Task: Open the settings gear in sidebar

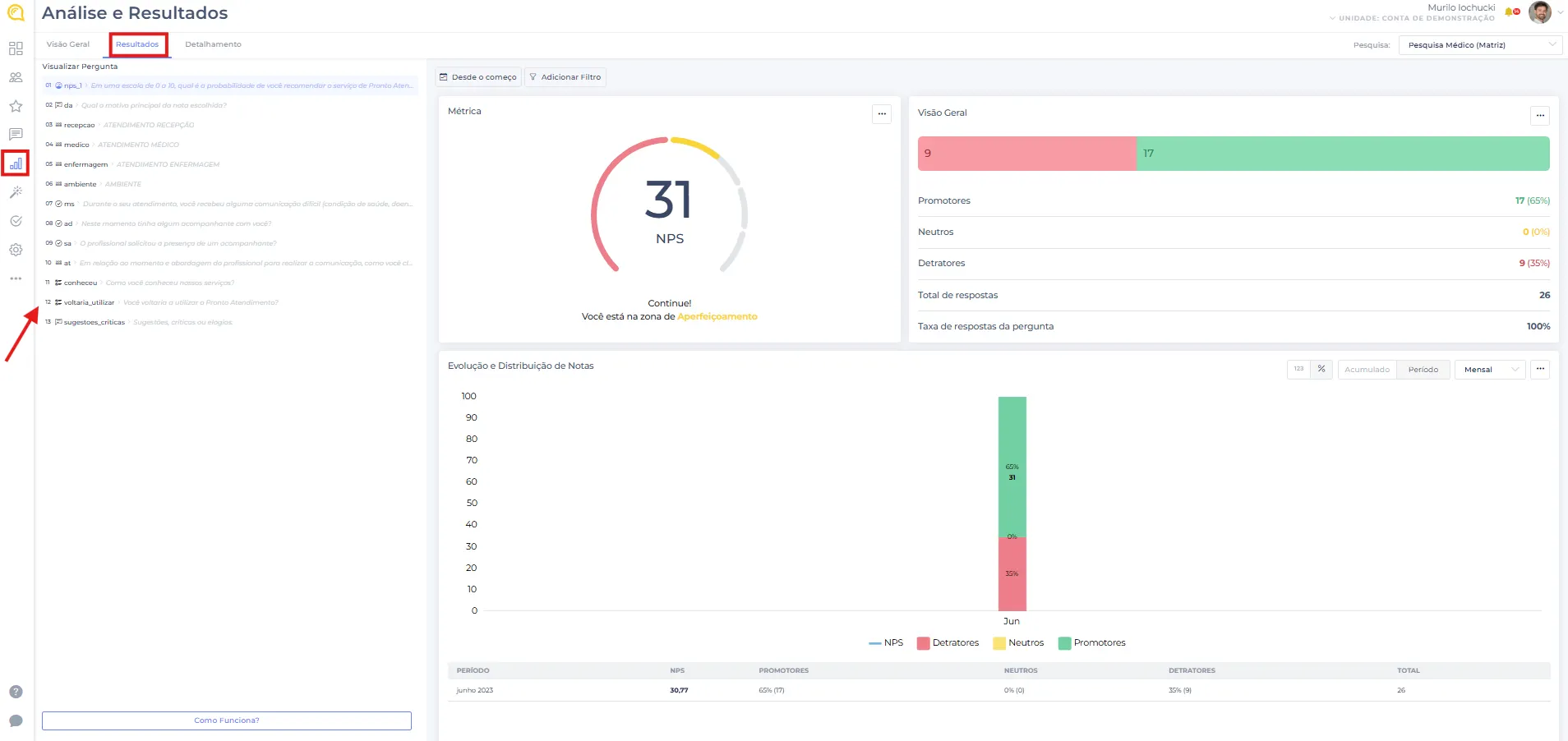Action: coord(16,250)
